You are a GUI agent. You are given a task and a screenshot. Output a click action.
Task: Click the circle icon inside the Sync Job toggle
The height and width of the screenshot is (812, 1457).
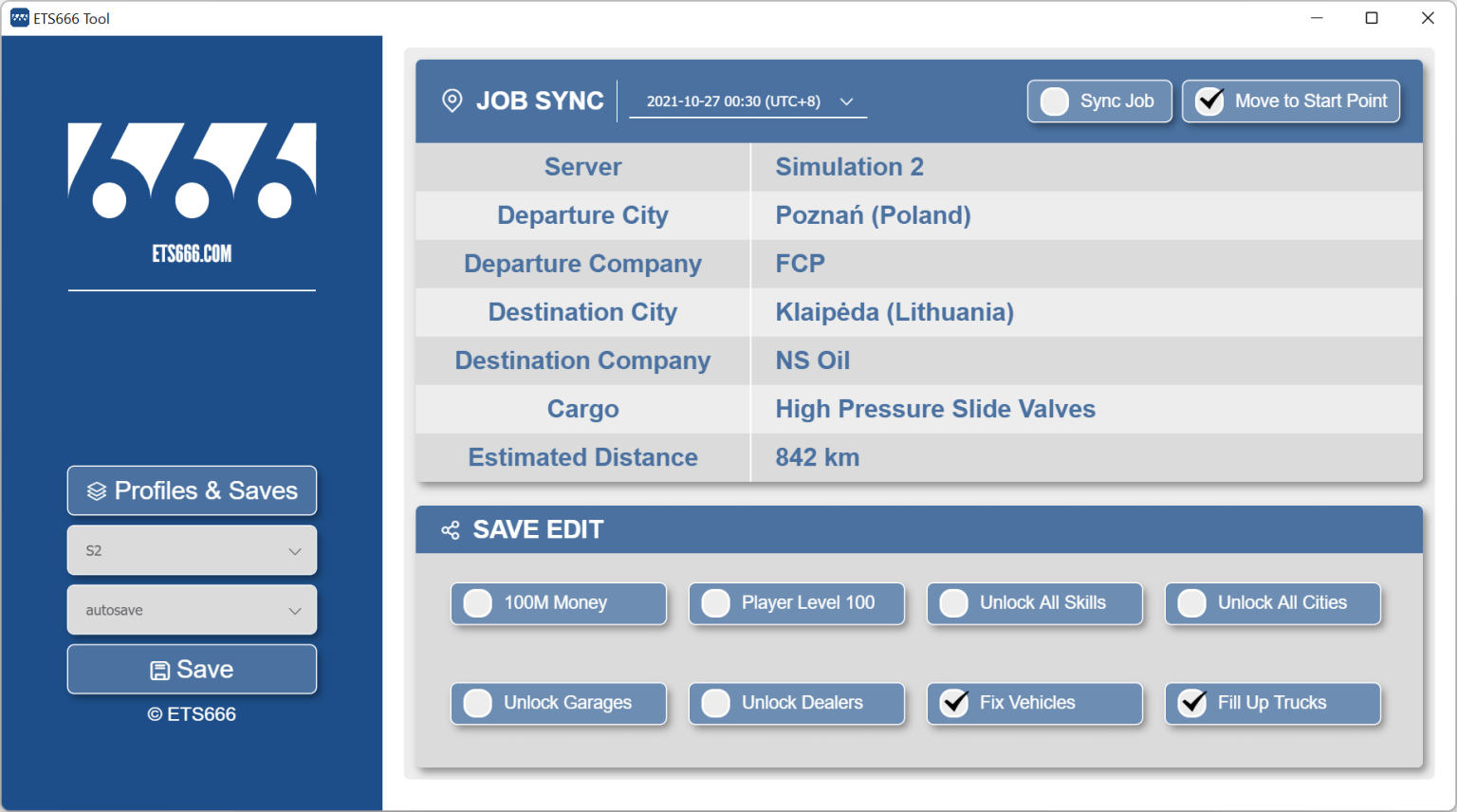click(x=1054, y=101)
